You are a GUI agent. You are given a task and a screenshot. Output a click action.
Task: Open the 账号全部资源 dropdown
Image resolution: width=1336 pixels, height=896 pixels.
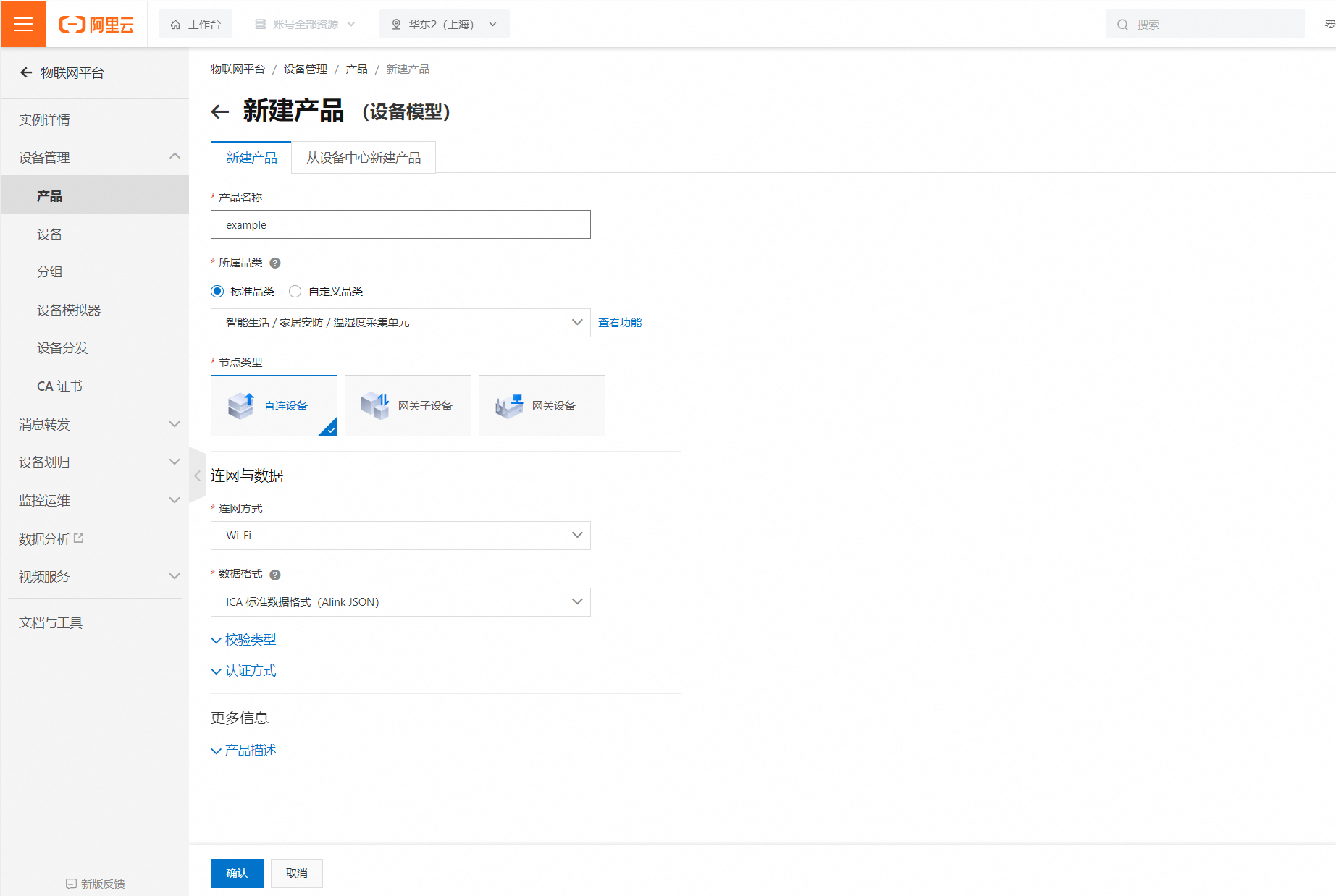[306, 24]
